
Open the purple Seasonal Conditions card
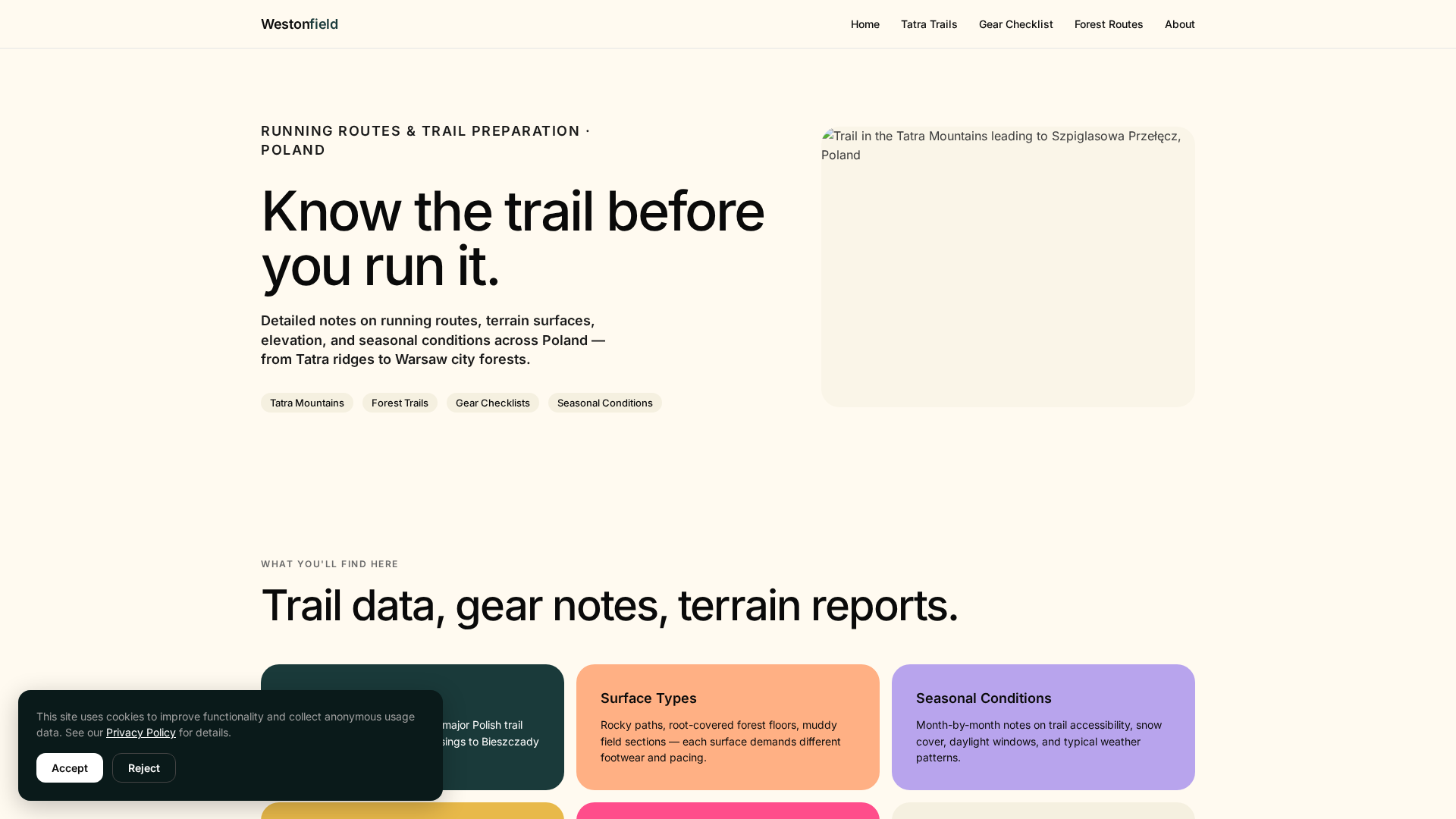point(1043,727)
